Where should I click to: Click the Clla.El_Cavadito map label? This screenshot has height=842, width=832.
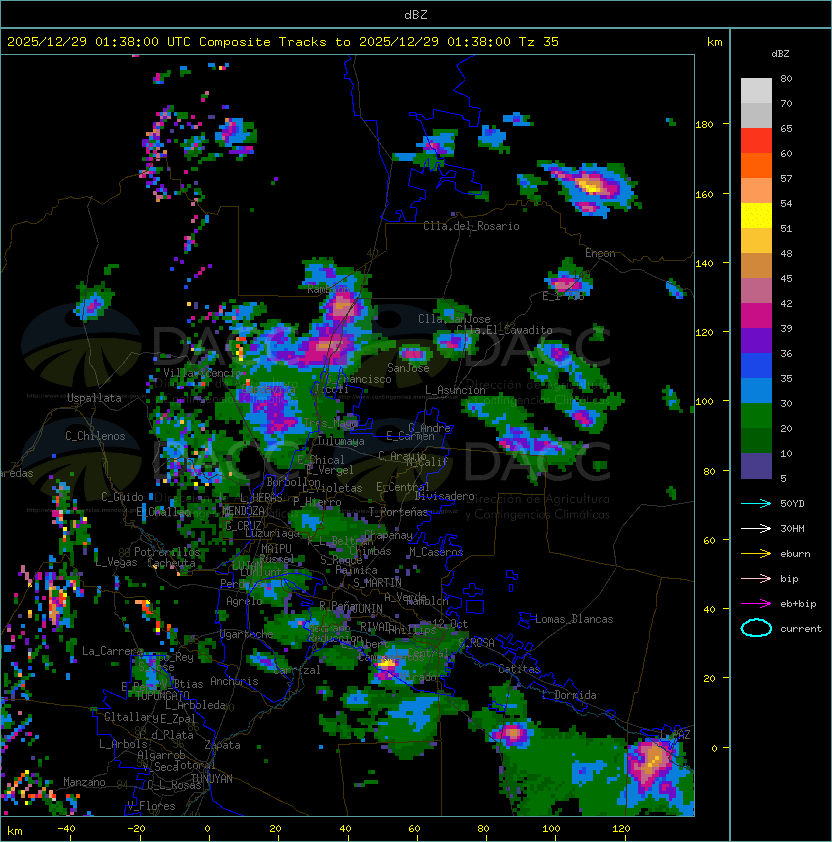tap(504, 330)
